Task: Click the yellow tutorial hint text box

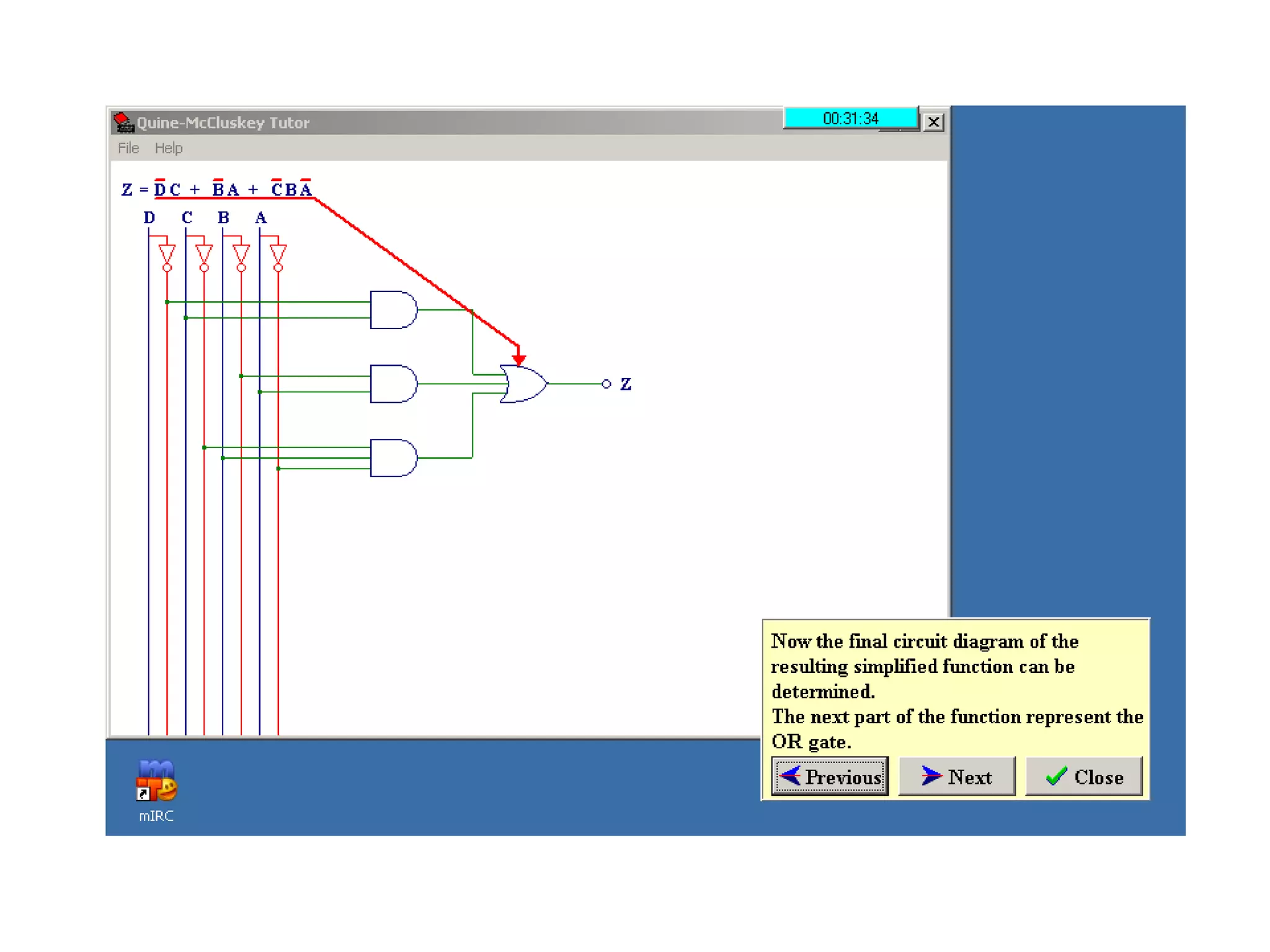Action: [x=956, y=690]
